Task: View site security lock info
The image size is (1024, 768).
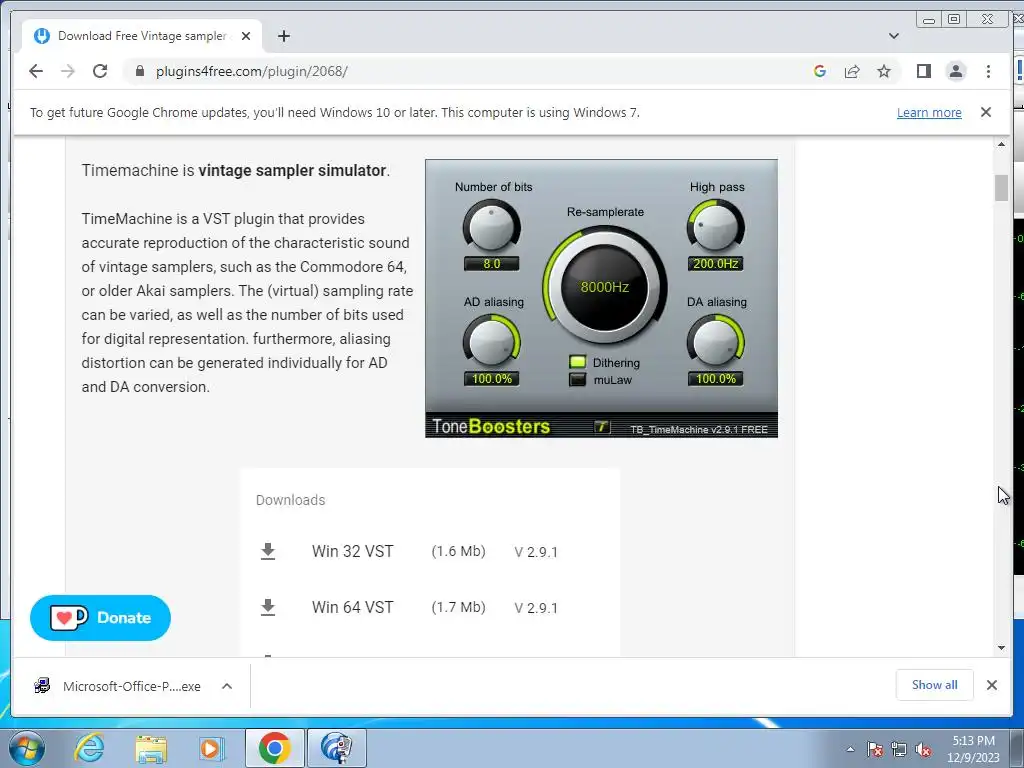Action: click(x=139, y=71)
